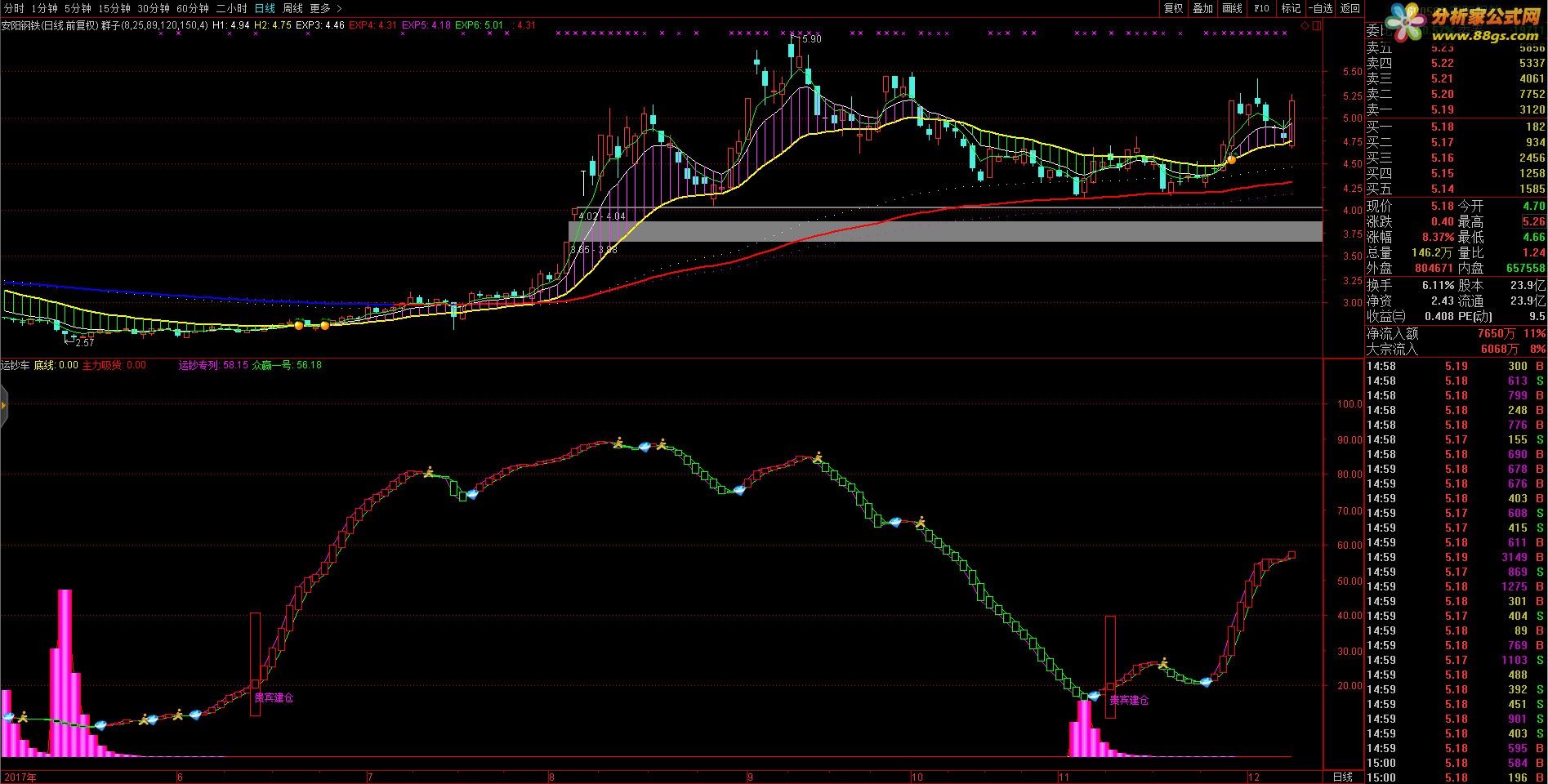Viewport: 1548px width, 784px height.
Task: Click the split-pane square icon at chart corner
Action: 1316,26
